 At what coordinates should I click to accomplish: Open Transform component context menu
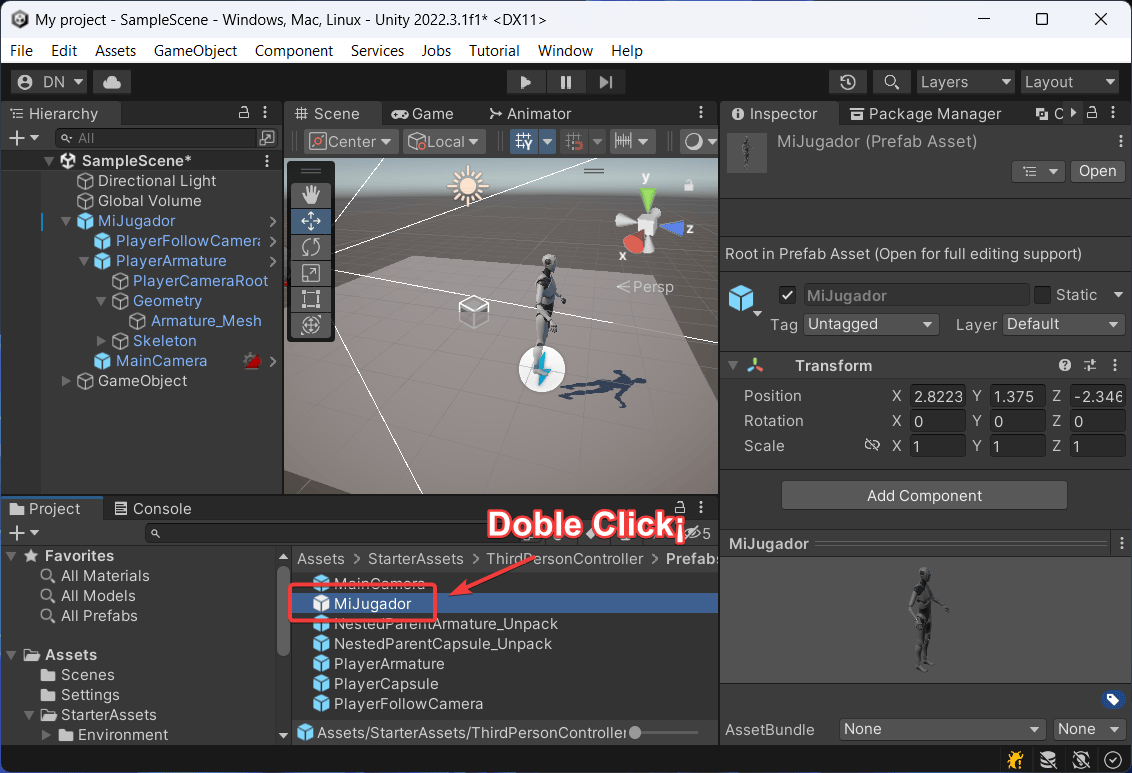pyautogui.click(x=1115, y=365)
